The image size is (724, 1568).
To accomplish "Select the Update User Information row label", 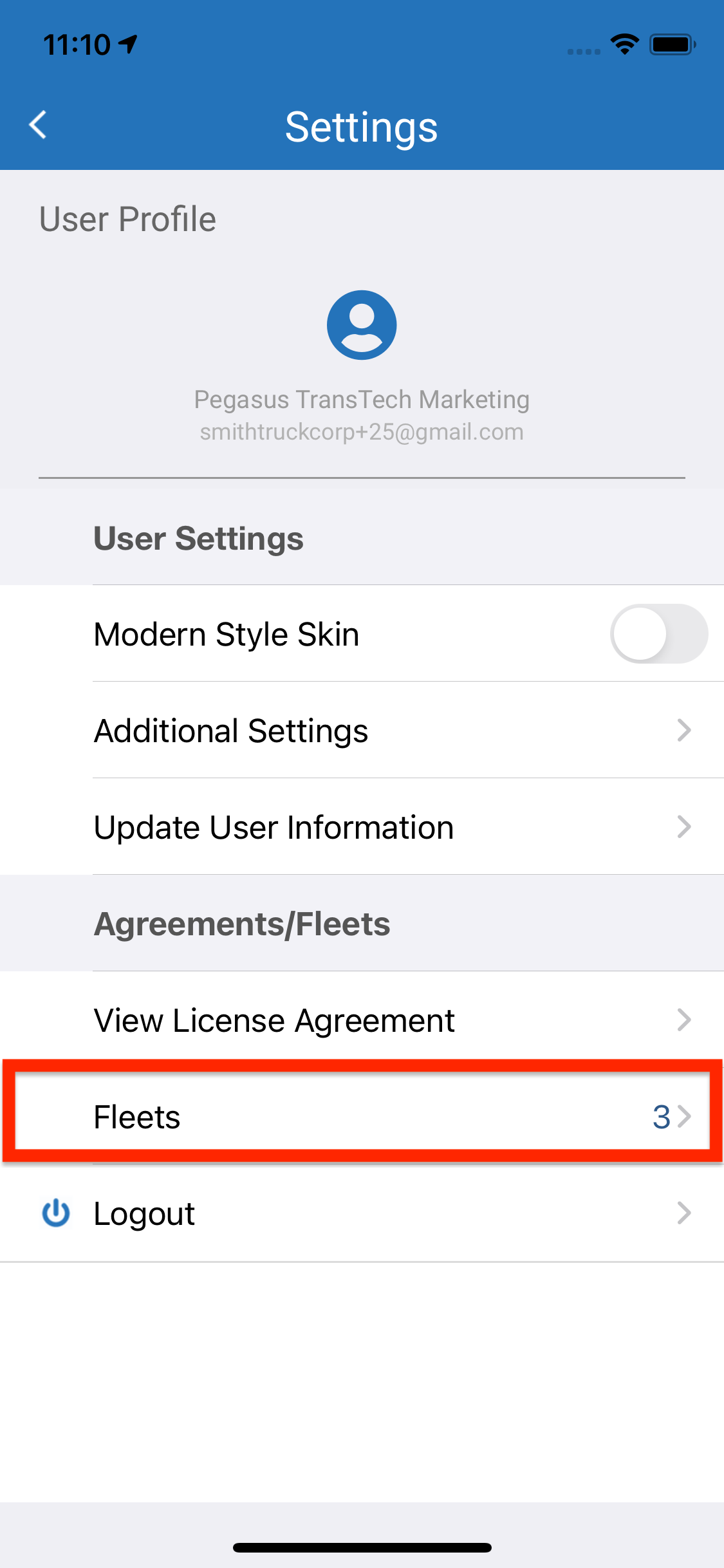I will [x=274, y=827].
